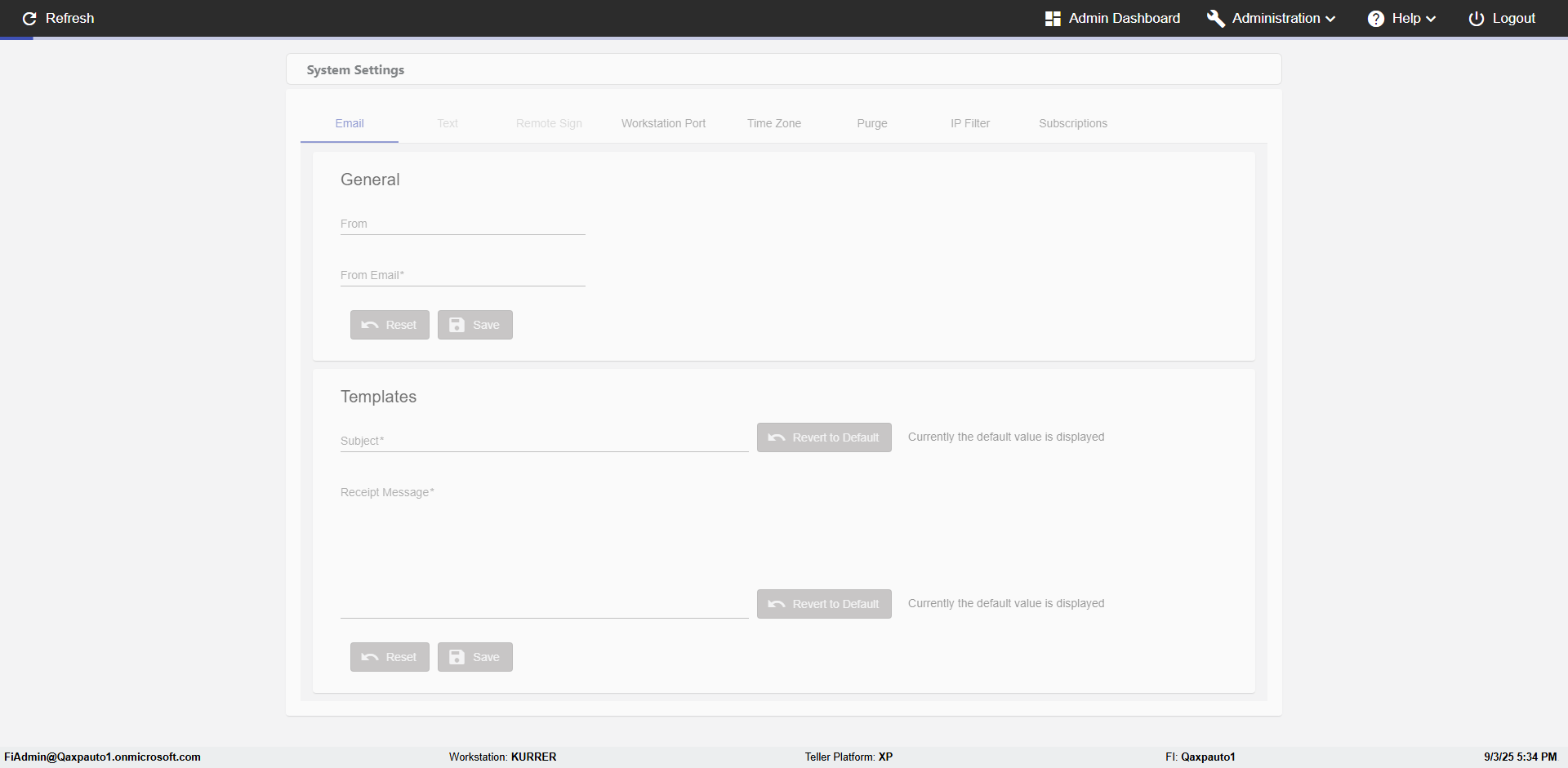Click Workstation: KURRER in status bar
The width and height of the screenshot is (1568, 768).
pyautogui.click(x=503, y=757)
